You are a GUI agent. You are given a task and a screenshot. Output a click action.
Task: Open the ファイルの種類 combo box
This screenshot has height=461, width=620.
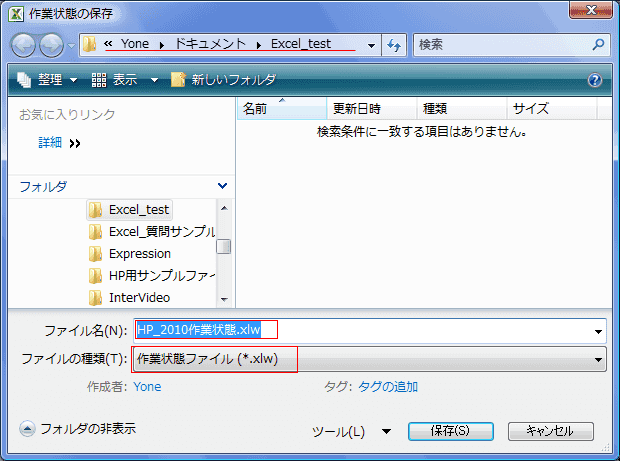coord(370,359)
